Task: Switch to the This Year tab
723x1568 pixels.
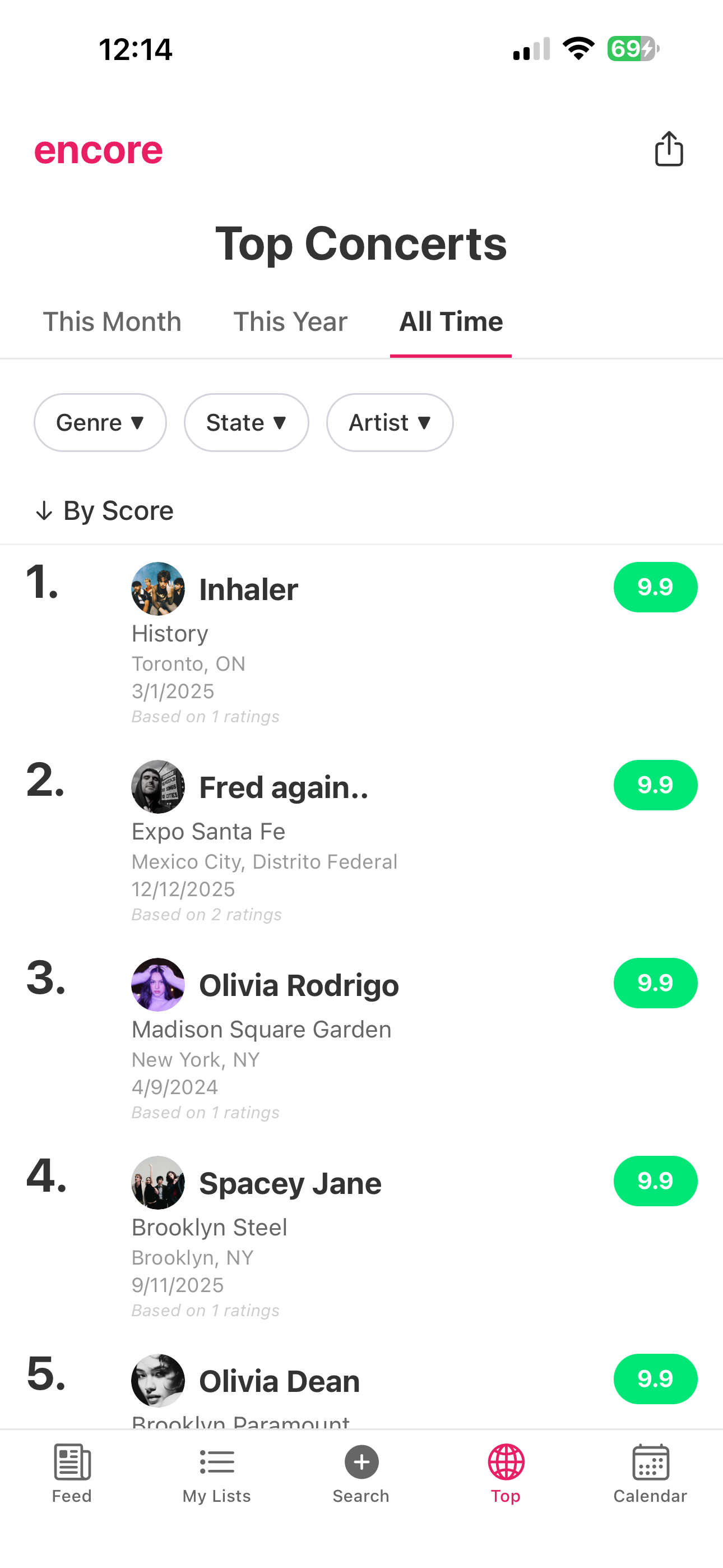Action: tap(290, 321)
